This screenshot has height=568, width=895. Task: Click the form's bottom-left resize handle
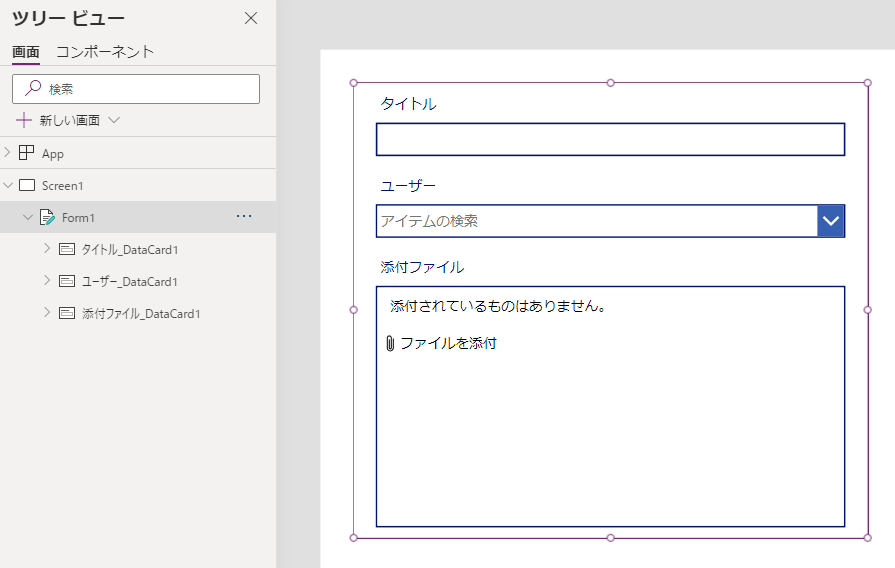point(354,538)
